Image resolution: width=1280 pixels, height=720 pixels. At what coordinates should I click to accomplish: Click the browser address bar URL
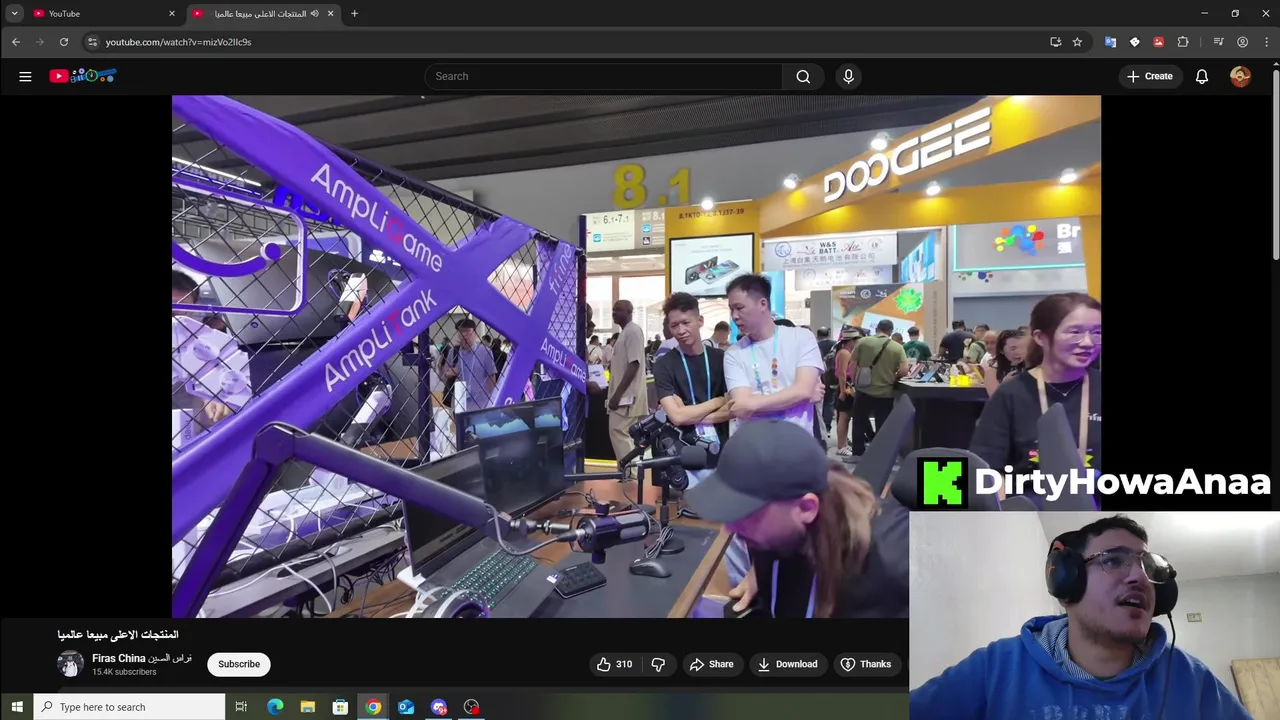178,42
